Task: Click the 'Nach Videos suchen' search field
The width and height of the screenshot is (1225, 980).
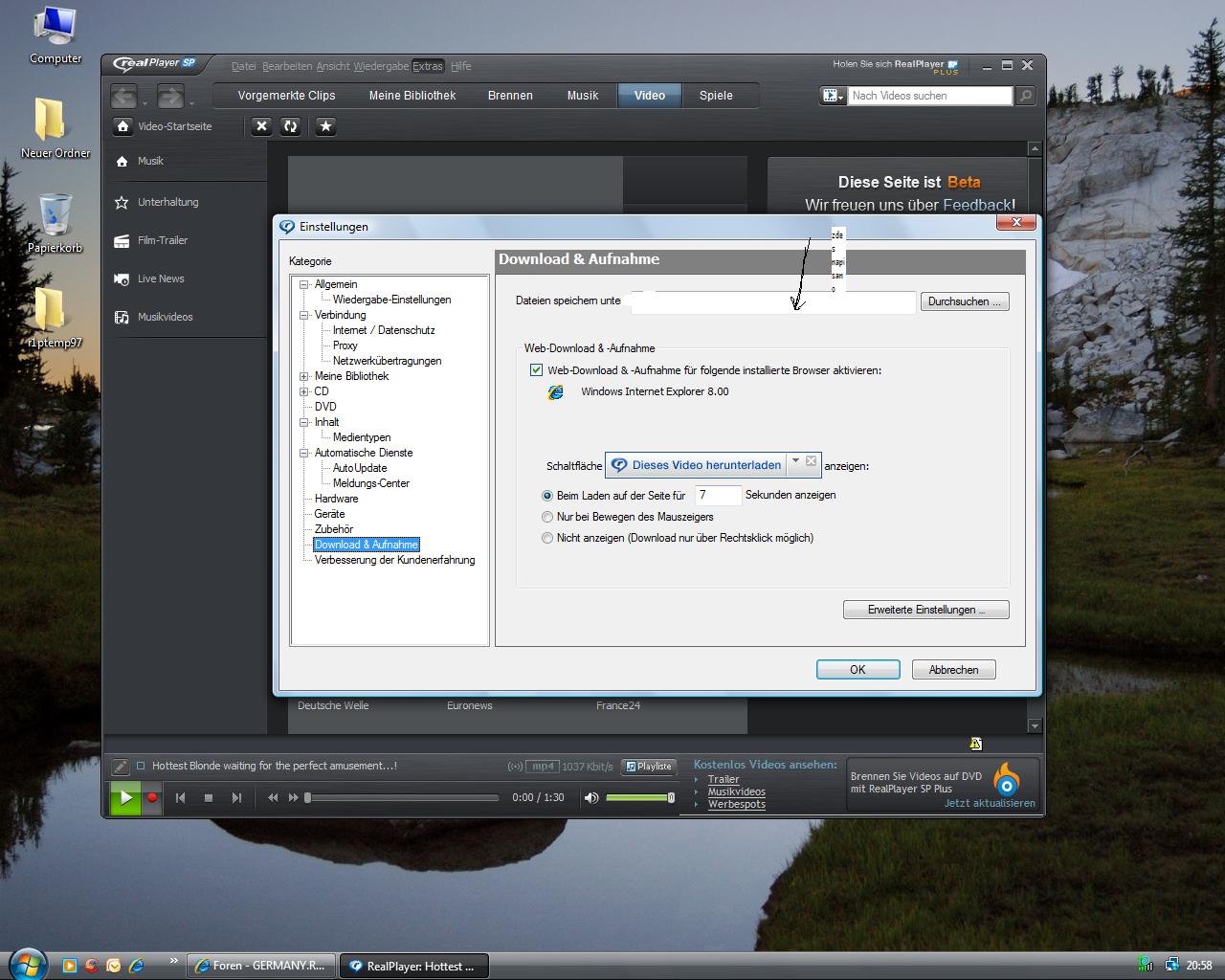Action: (x=929, y=96)
